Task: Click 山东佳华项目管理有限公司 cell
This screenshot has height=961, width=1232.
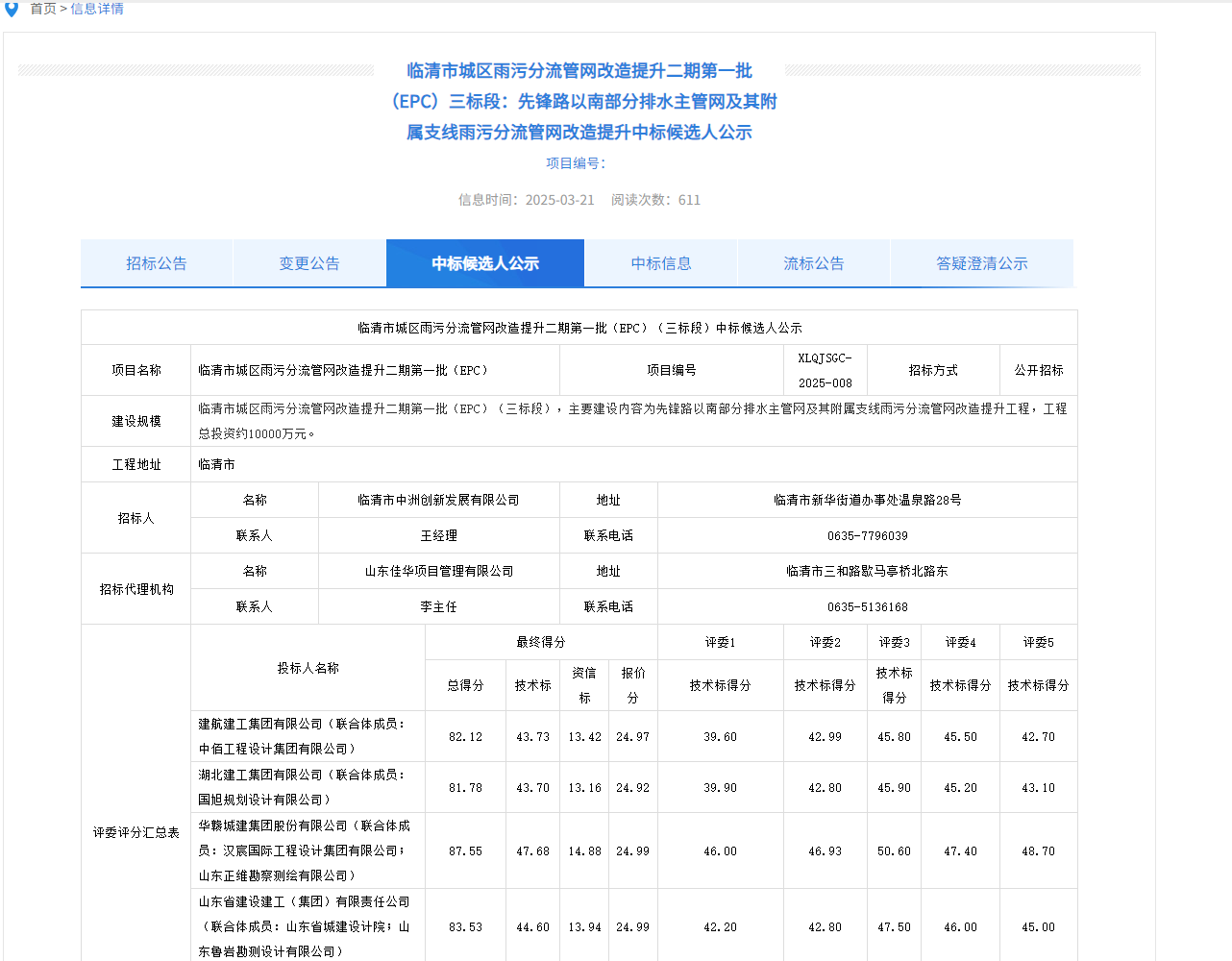Action: click(439, 571)
